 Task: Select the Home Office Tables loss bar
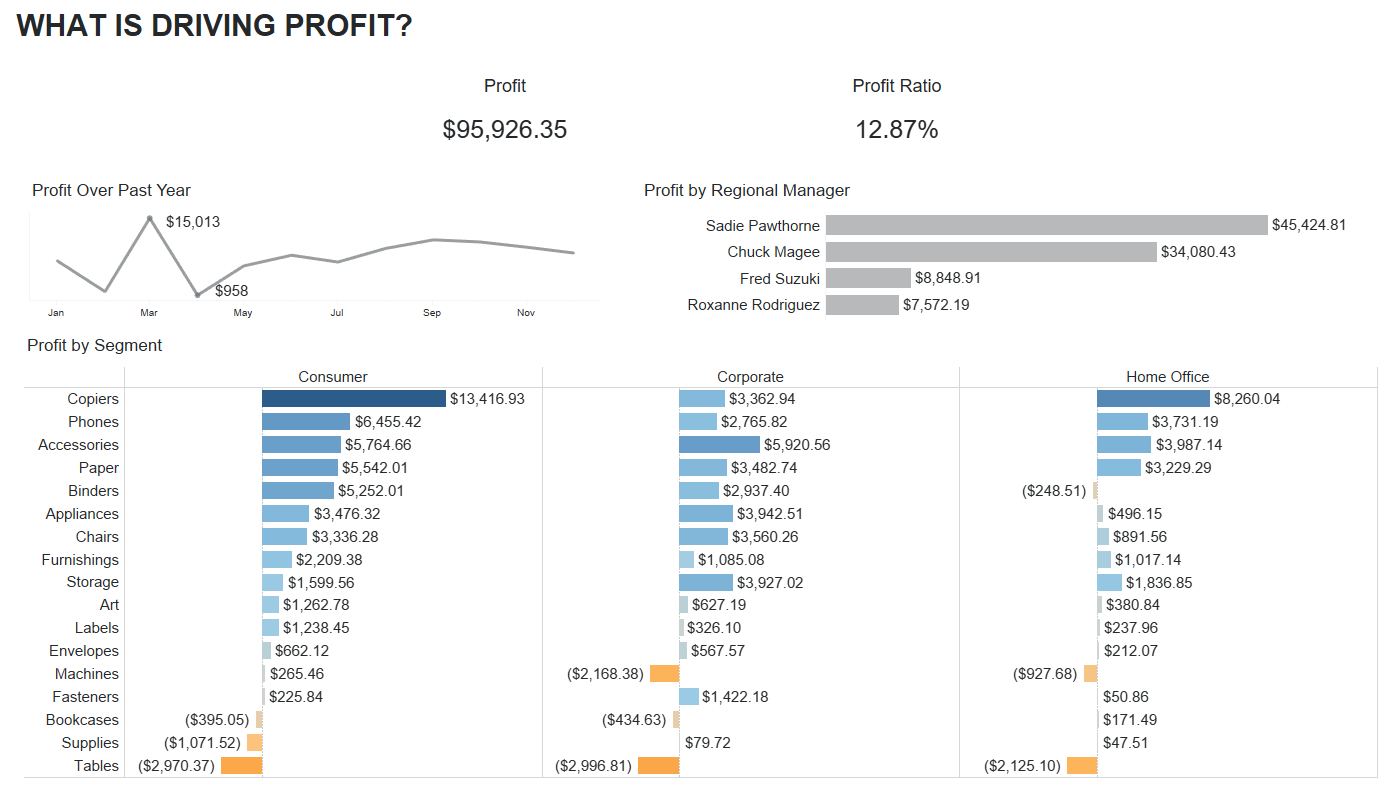click(1081, 766)
